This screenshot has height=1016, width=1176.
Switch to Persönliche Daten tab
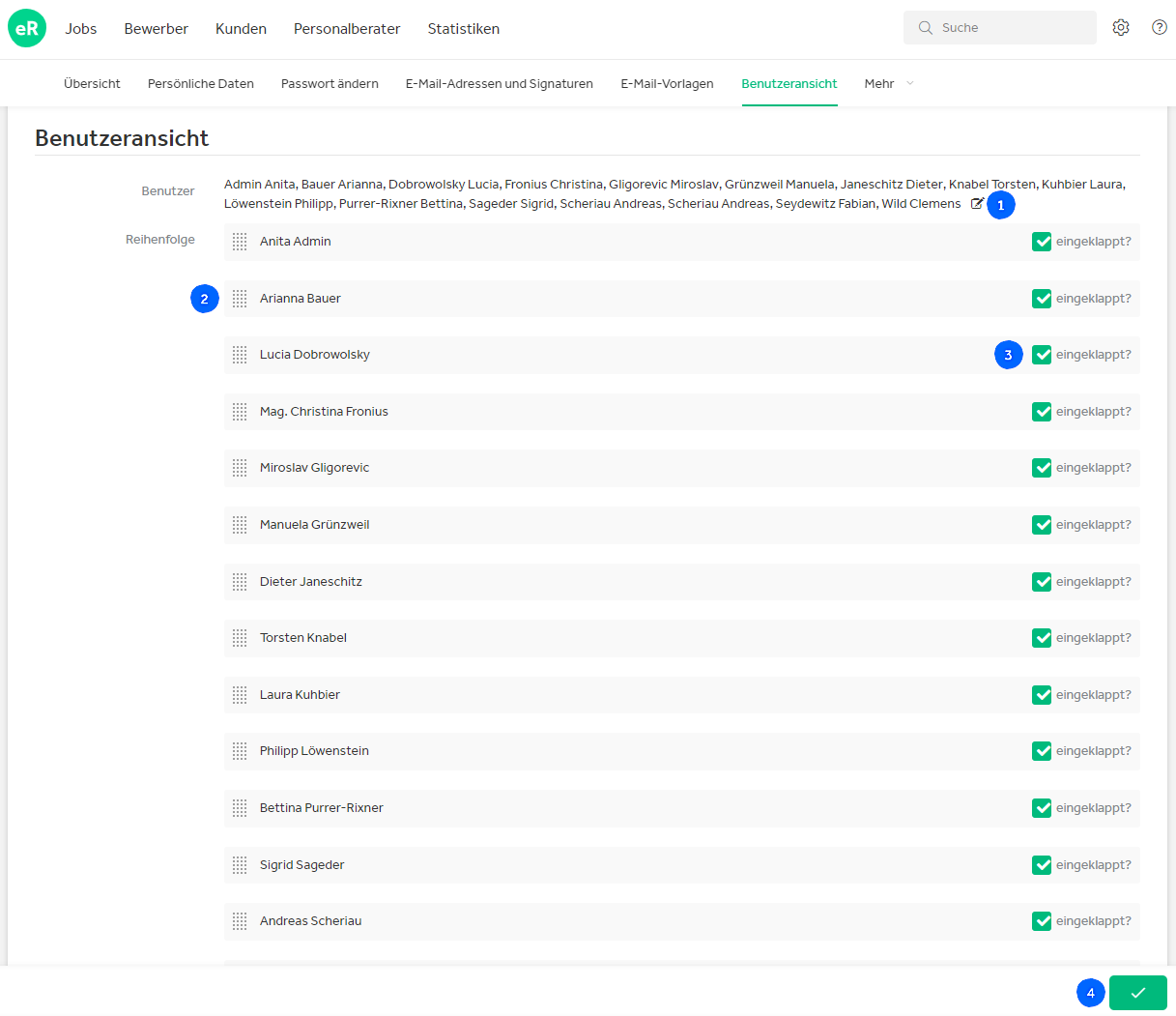pyautogui.click(x=201, y=84)
